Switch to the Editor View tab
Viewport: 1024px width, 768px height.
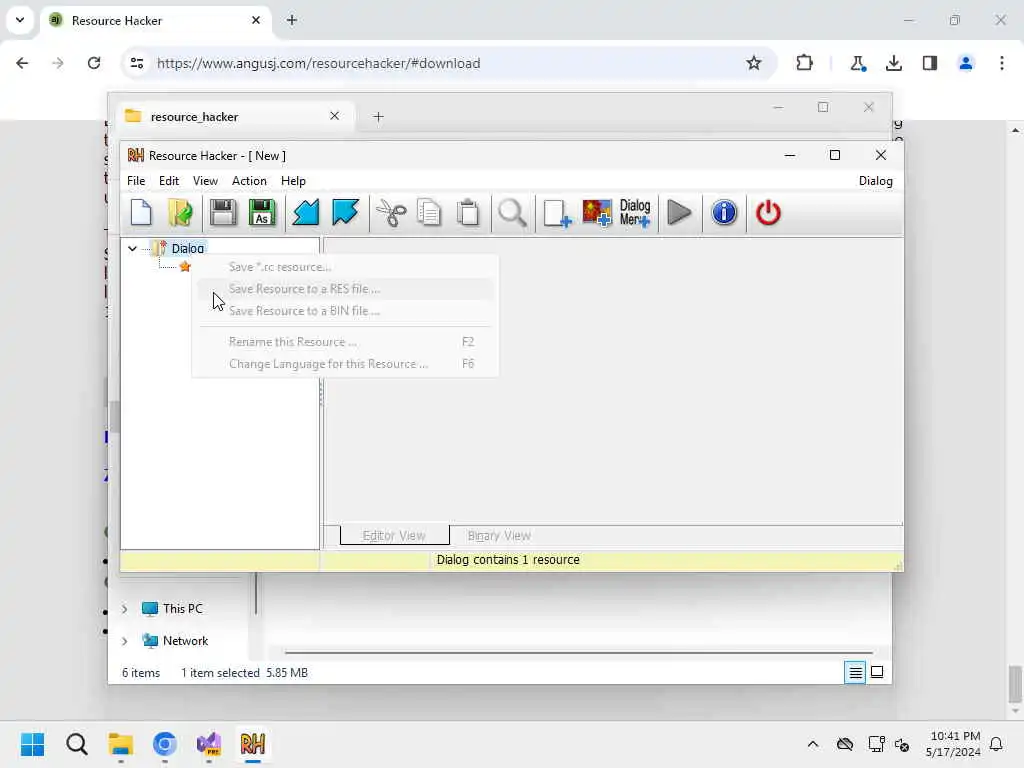(x=394, y=536)
